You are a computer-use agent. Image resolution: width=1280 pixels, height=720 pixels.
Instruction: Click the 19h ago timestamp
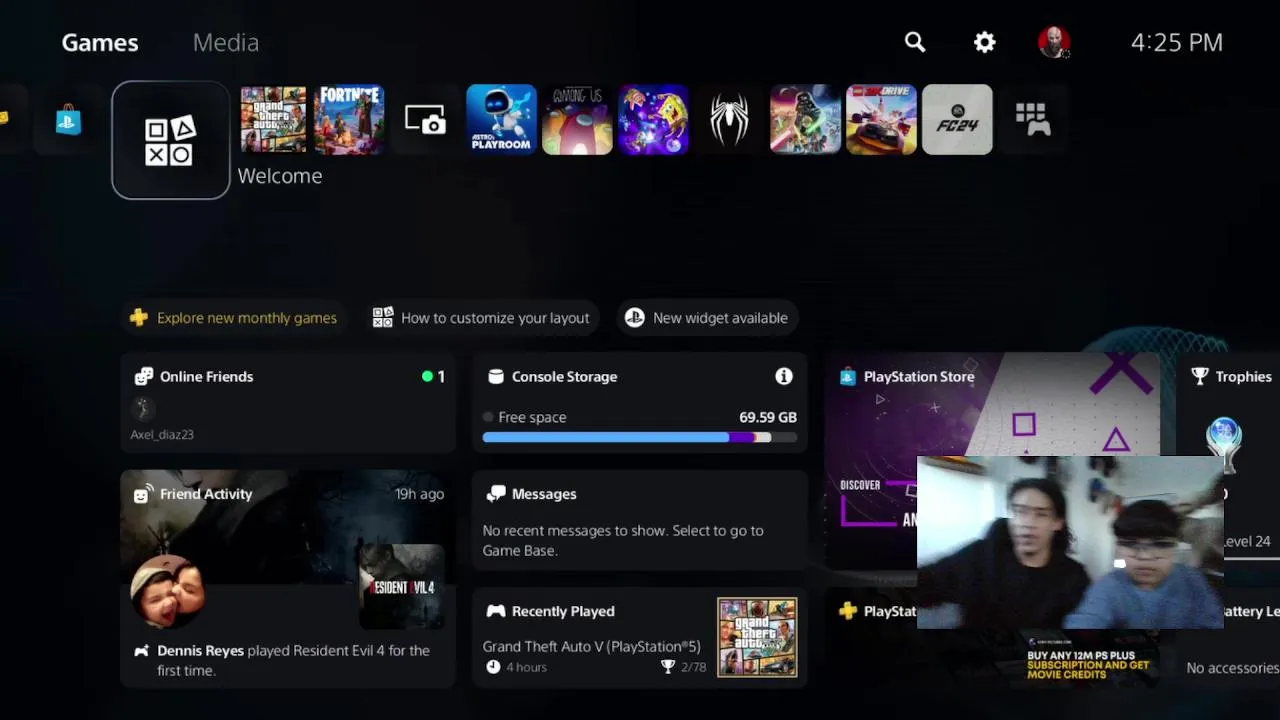(419, 493)
